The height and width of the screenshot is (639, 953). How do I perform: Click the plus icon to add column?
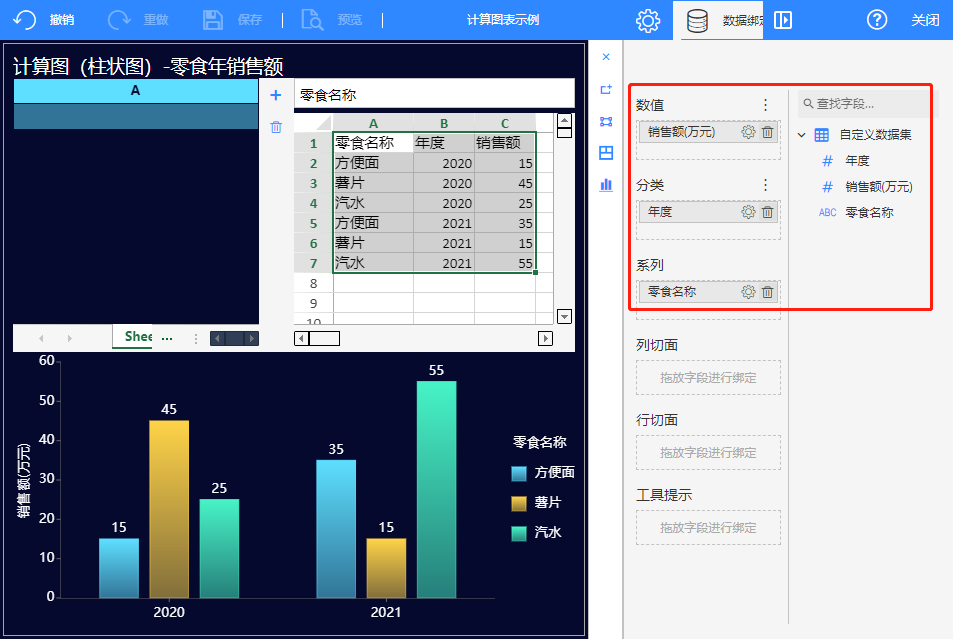coord(276,95)
